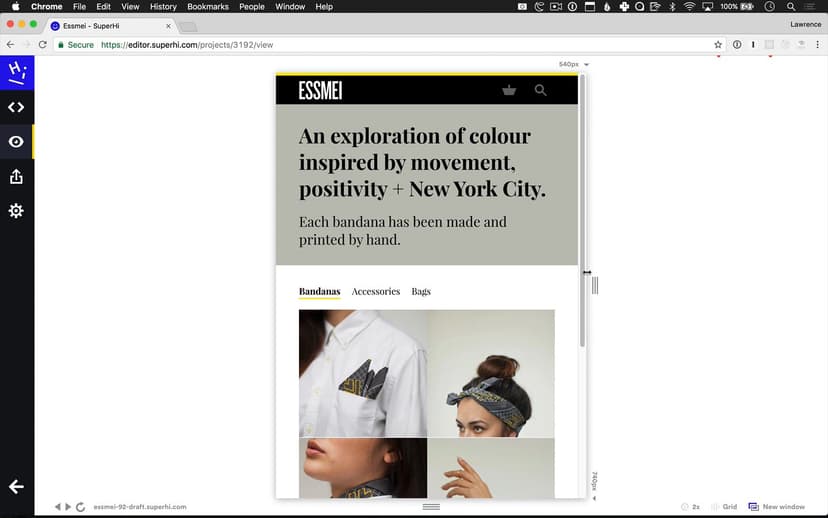Click the preview width resize handle

[594, 285]
